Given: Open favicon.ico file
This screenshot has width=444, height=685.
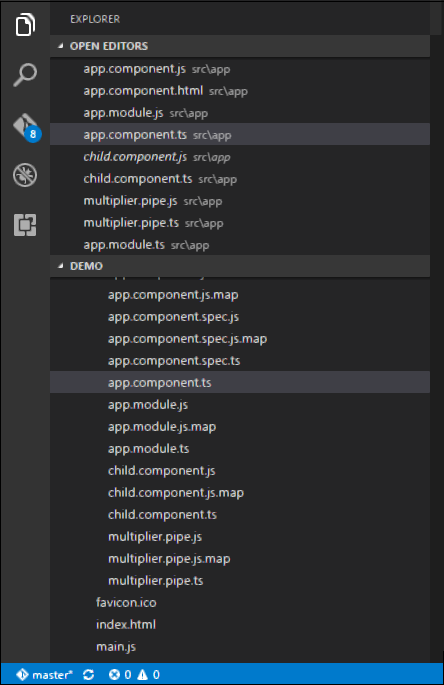Looking at the screenshot, I should point(240,602).
